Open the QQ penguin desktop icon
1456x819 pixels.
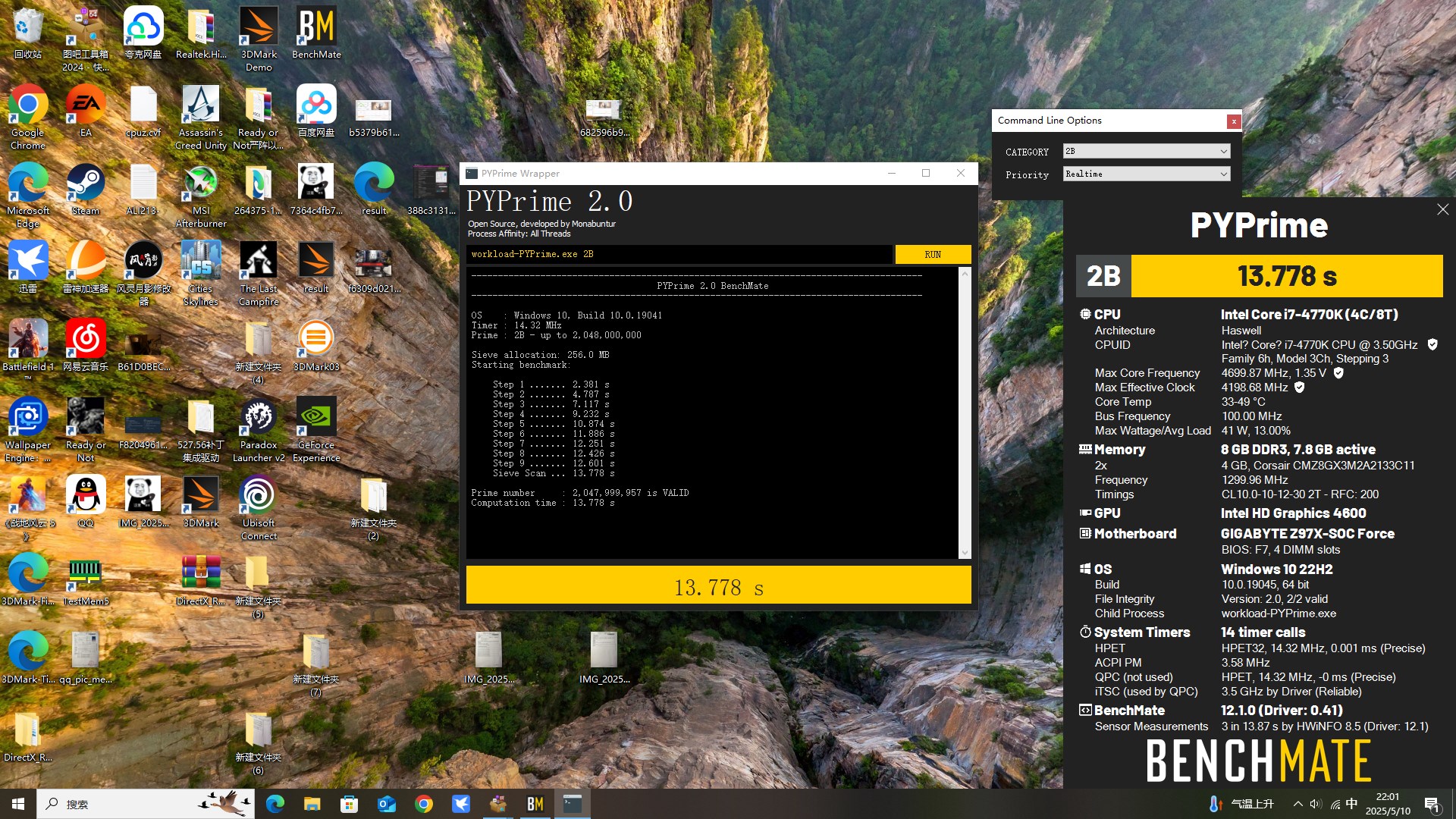click(86, 501)
